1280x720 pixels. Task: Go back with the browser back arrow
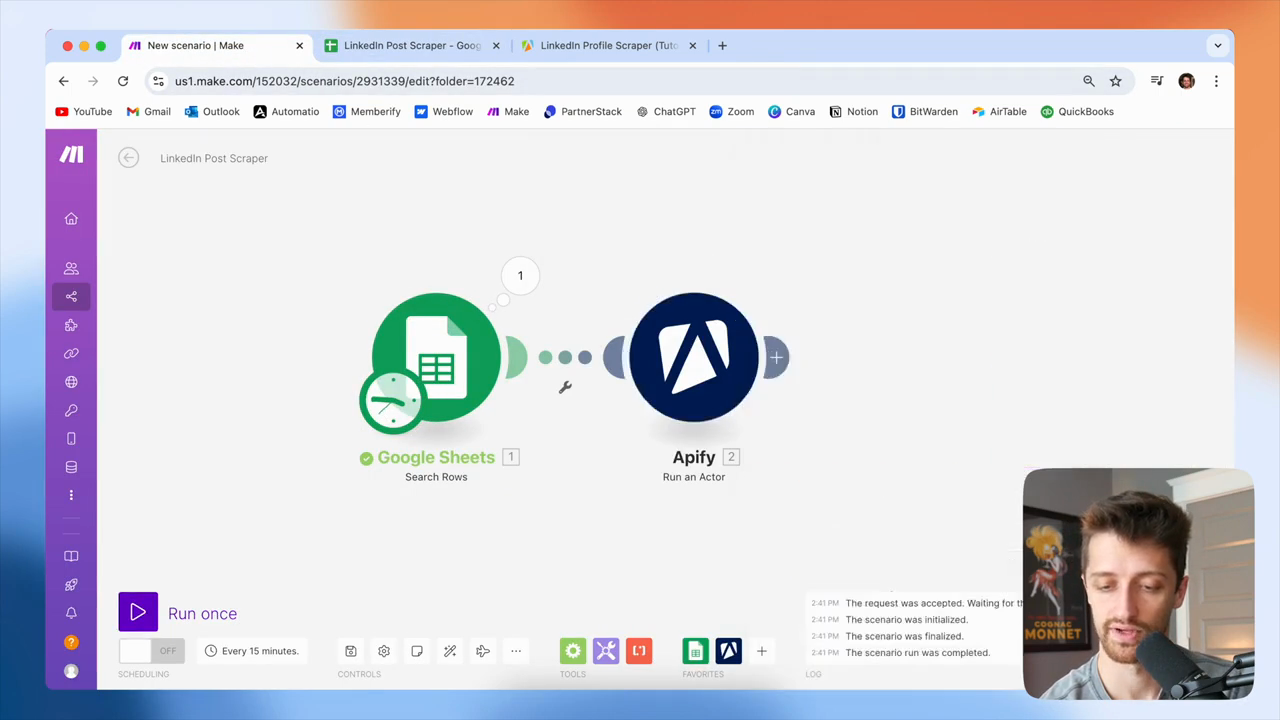click(64, 81)
